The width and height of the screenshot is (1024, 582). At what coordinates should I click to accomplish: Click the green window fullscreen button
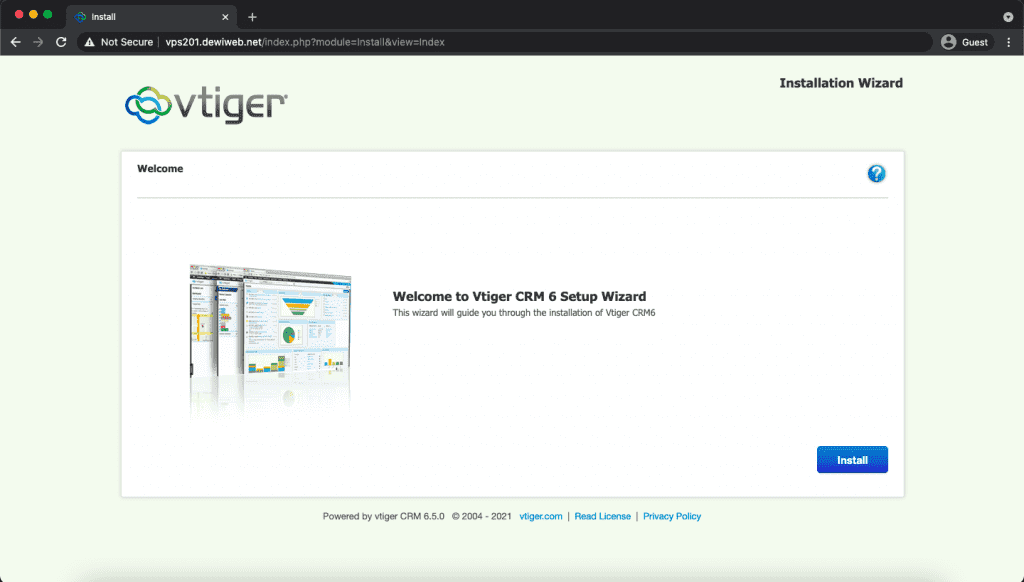[x=48, y=14]
